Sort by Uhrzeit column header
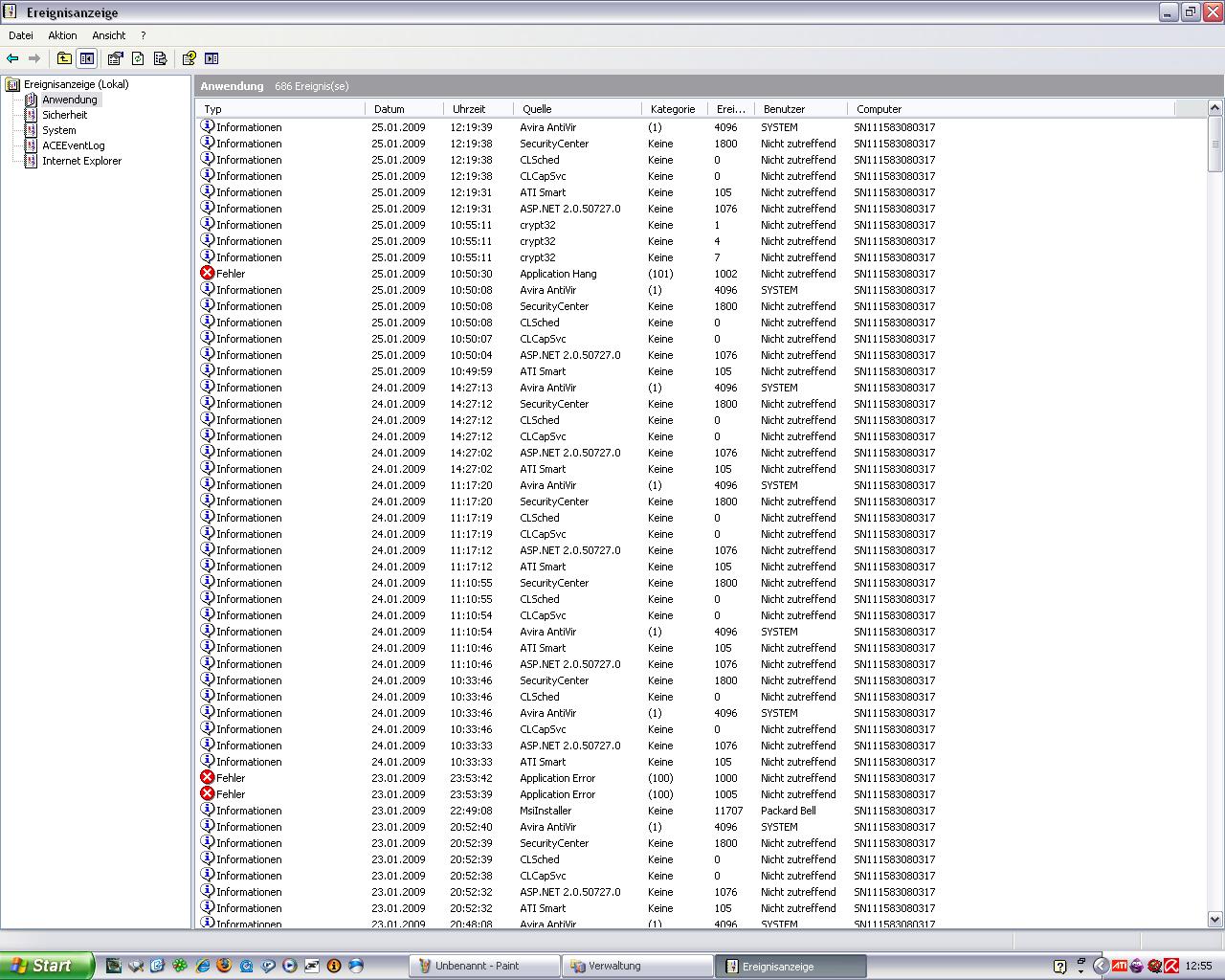1225x980 pixels. 478,109
